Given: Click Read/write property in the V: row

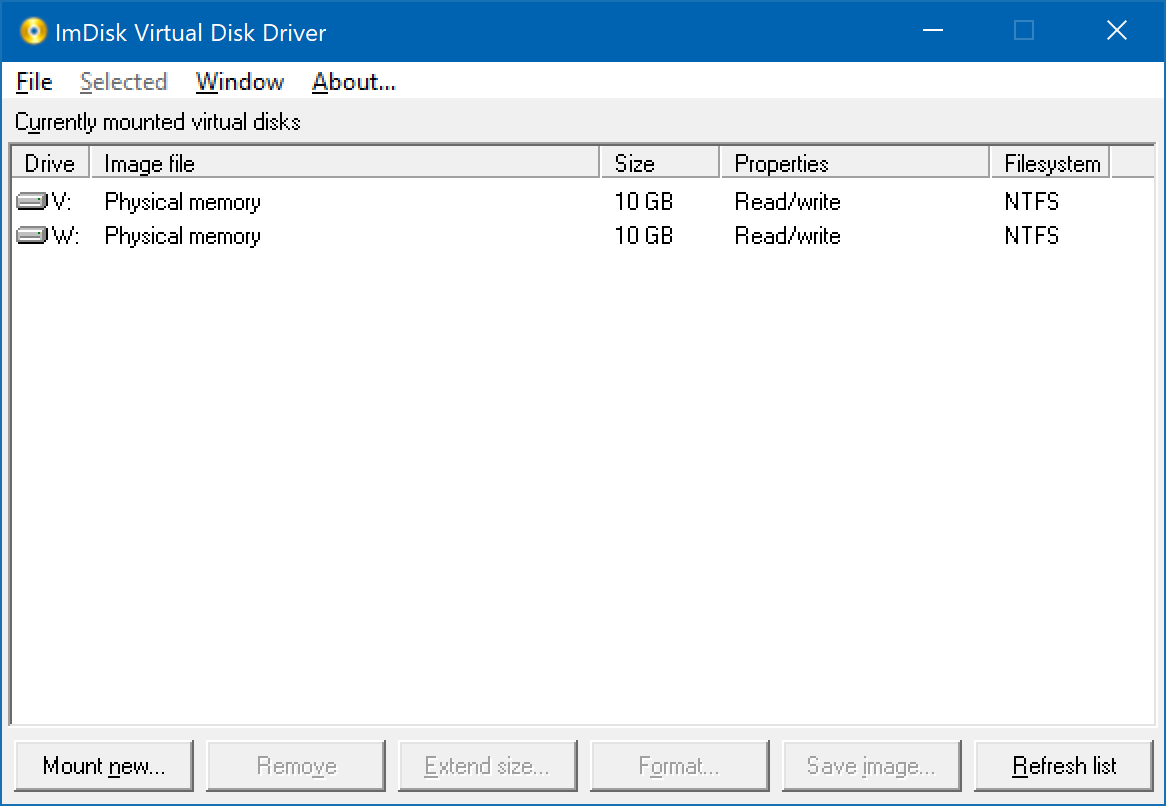Looking at the screenshot, I should [787, 202].
